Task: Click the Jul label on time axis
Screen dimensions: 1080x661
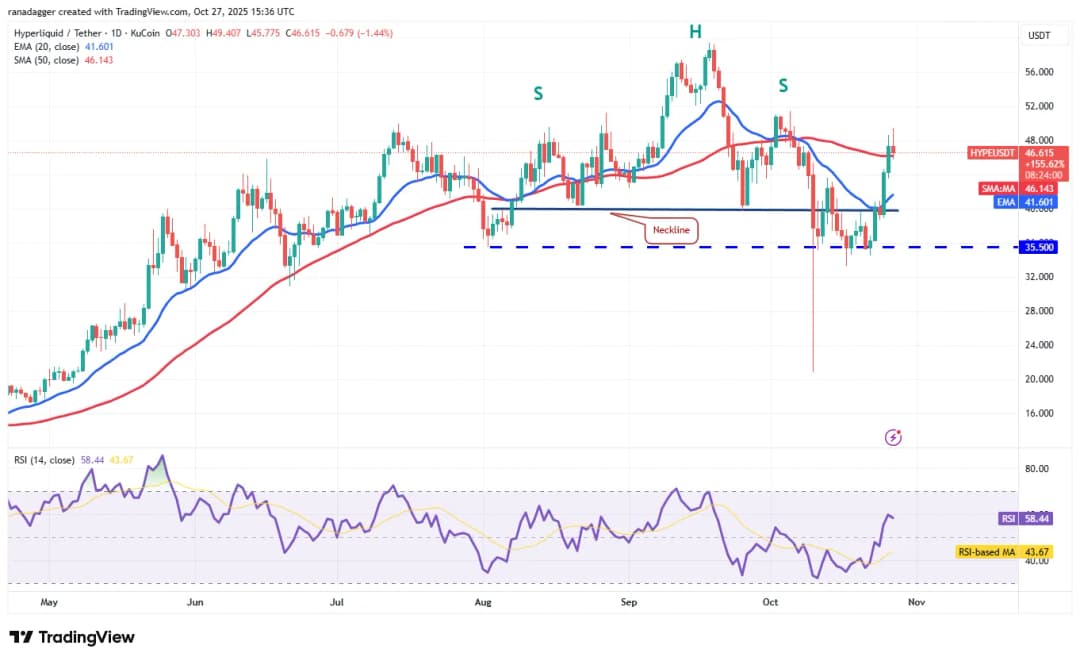Action: (x=337, y=603)
